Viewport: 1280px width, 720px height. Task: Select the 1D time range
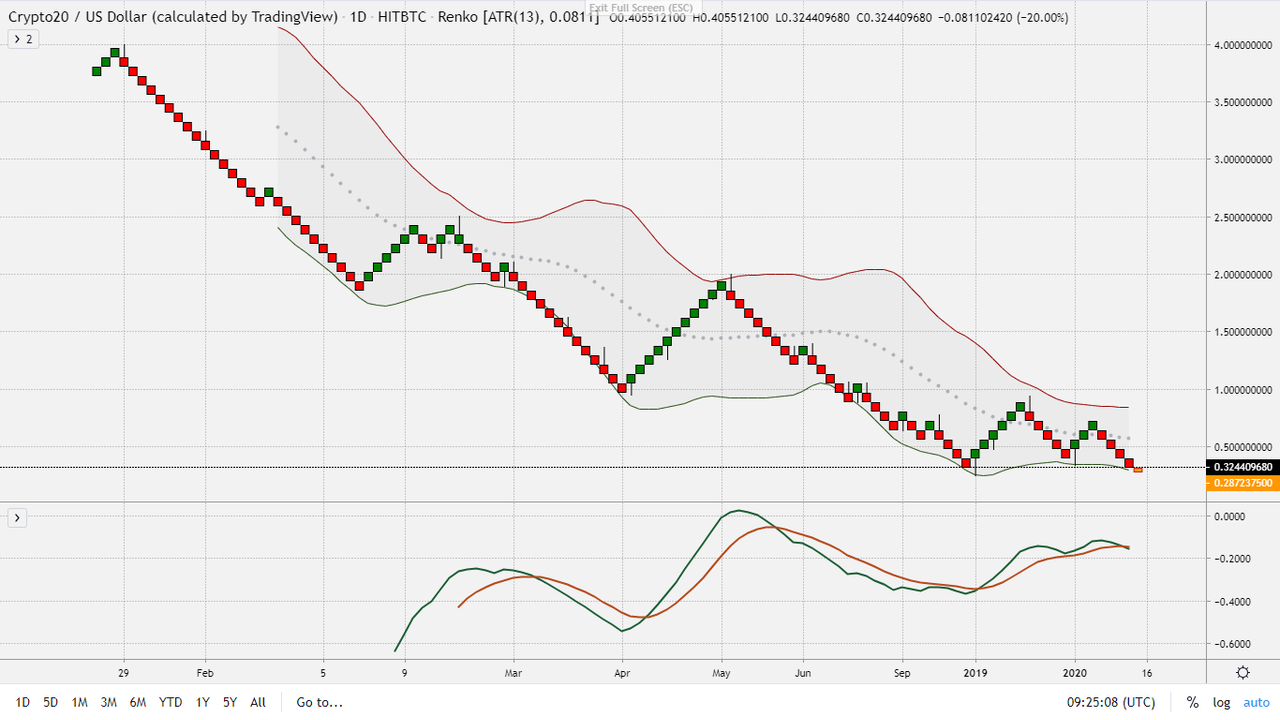coord(22,702)
